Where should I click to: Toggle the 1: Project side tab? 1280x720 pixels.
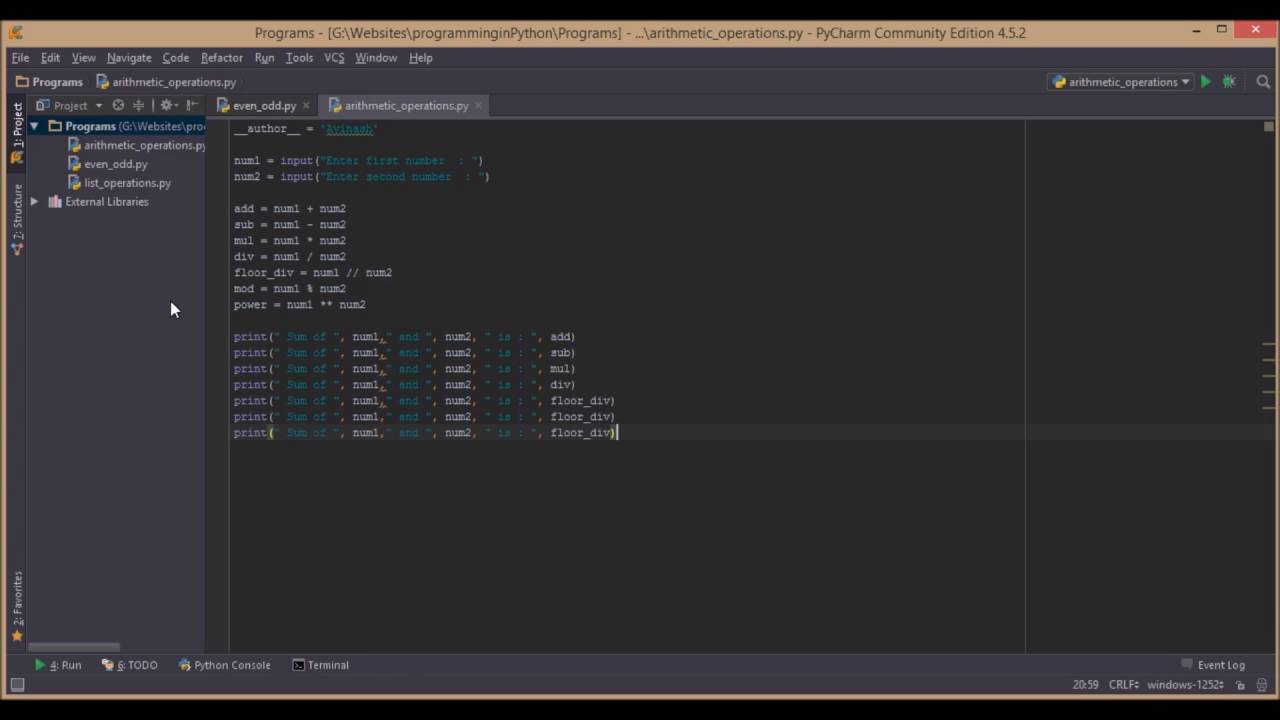[17, 132]
